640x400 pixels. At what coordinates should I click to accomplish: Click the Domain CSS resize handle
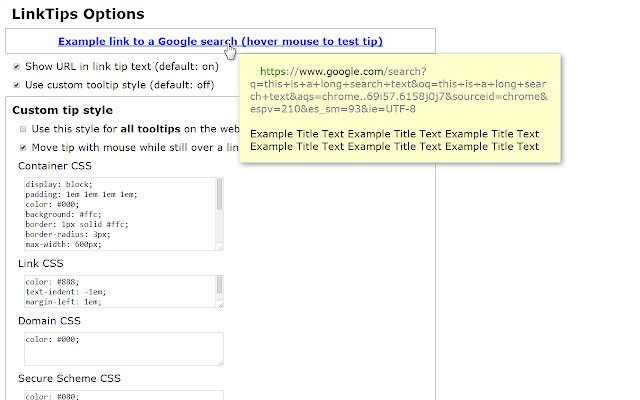(x=220, y=362)
